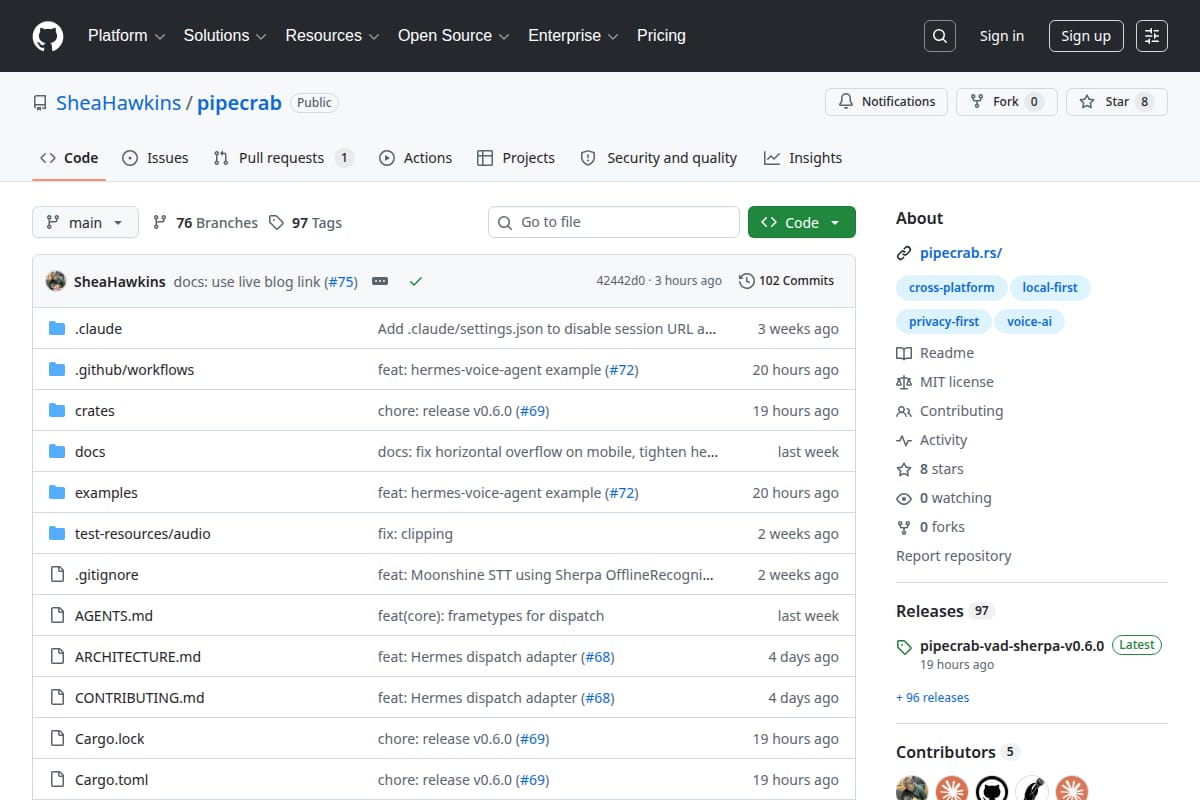
Task: Open the test-resources/audio folder
Action: tap(143, 534)
